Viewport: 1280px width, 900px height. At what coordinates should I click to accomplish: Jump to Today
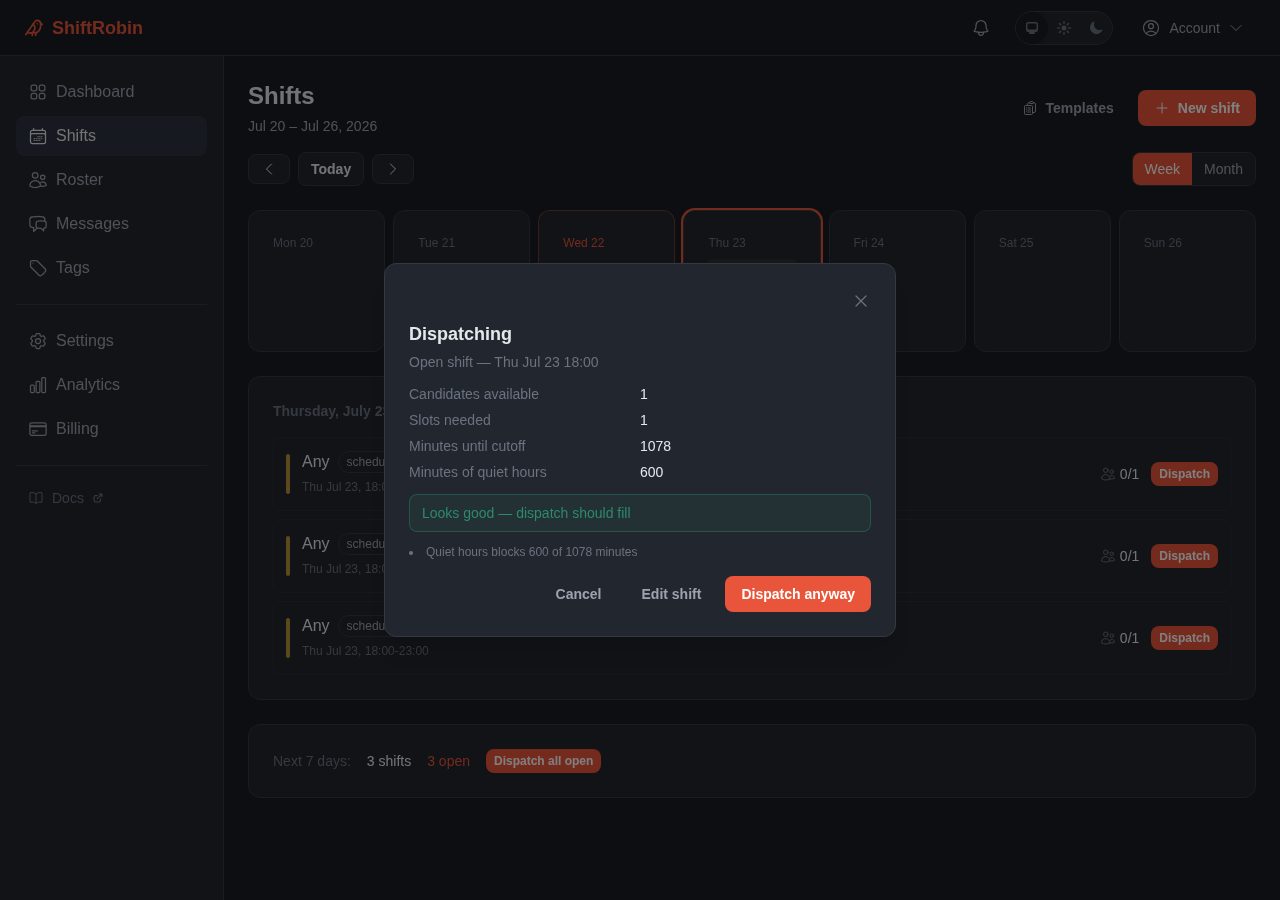(331, 169)
